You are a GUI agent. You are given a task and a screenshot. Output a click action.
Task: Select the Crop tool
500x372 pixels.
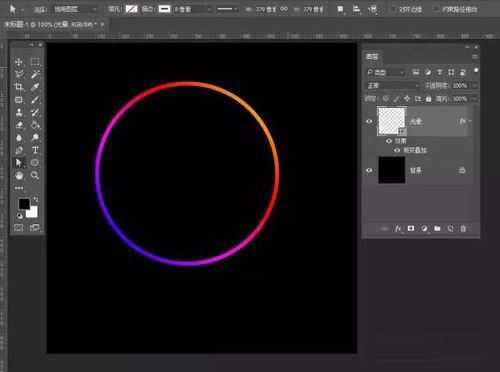(19, 87)
